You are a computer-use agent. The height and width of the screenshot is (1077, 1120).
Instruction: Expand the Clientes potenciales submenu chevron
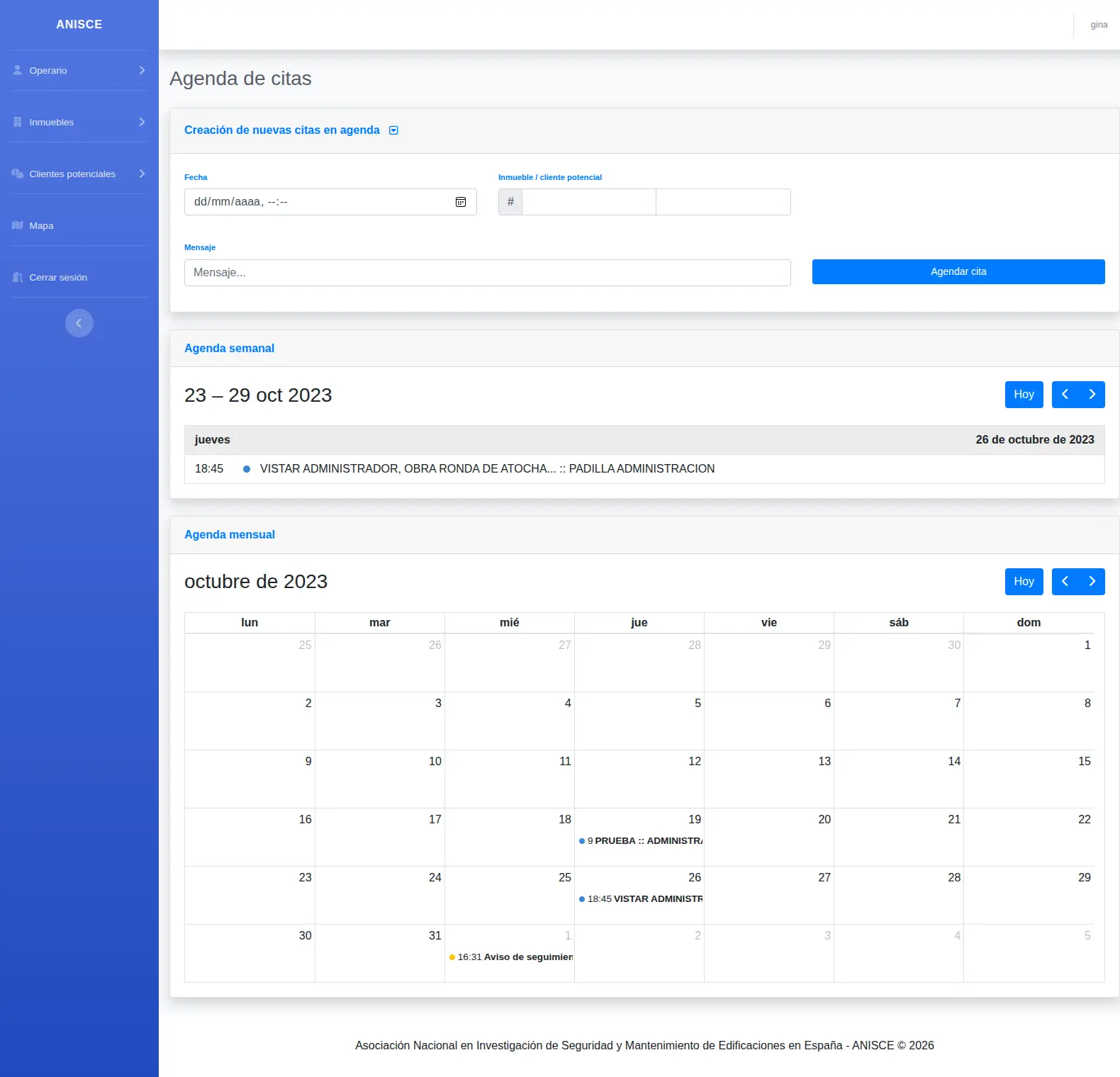pos(142,174)
